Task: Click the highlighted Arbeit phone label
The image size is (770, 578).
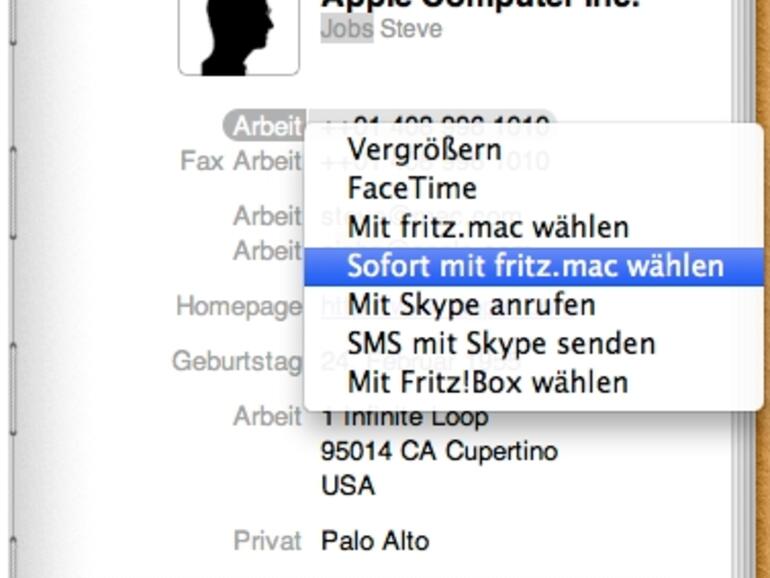Action: [x=266, y=126]
